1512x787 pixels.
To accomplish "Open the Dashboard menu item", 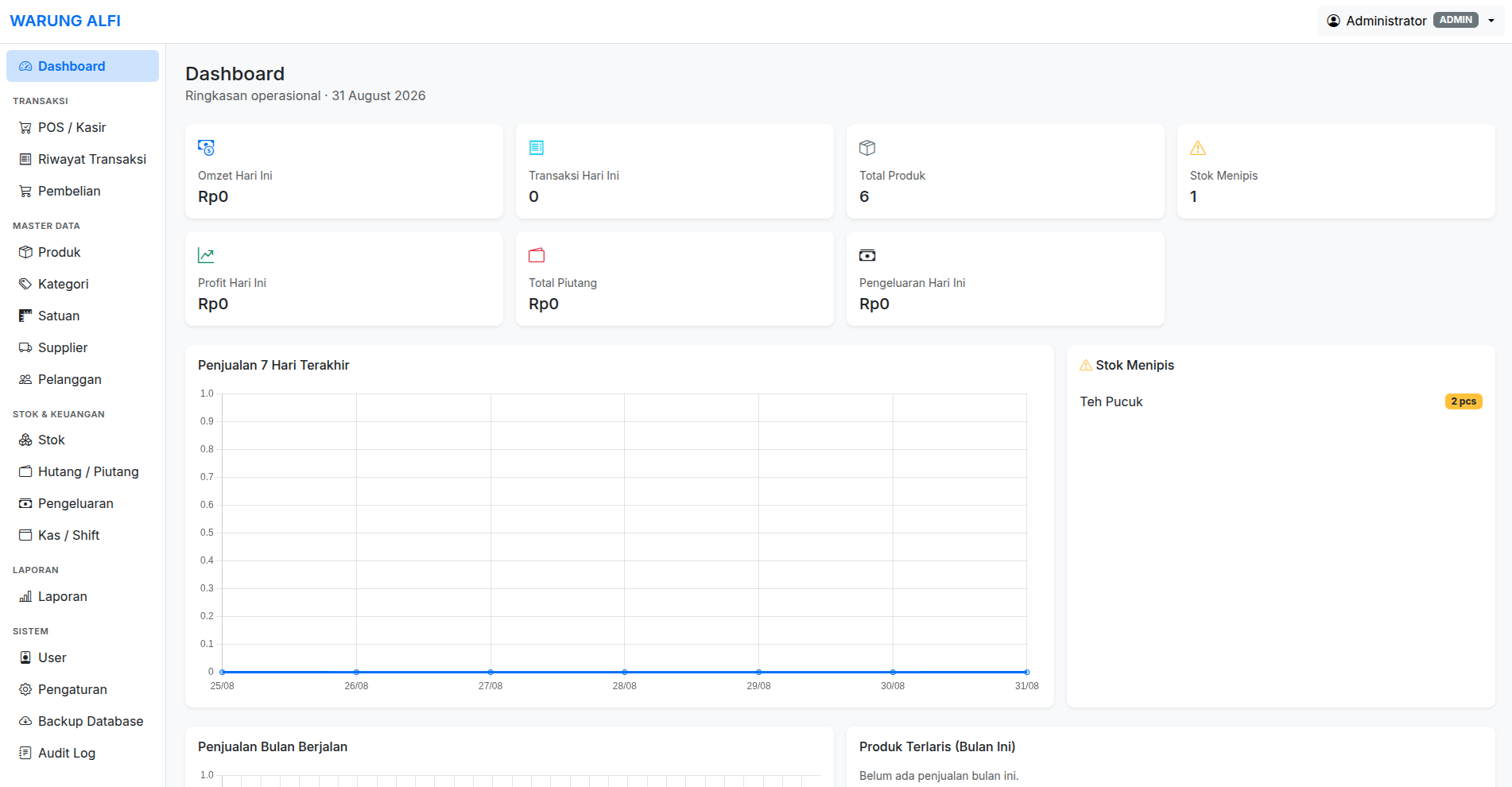I will 83,66.
